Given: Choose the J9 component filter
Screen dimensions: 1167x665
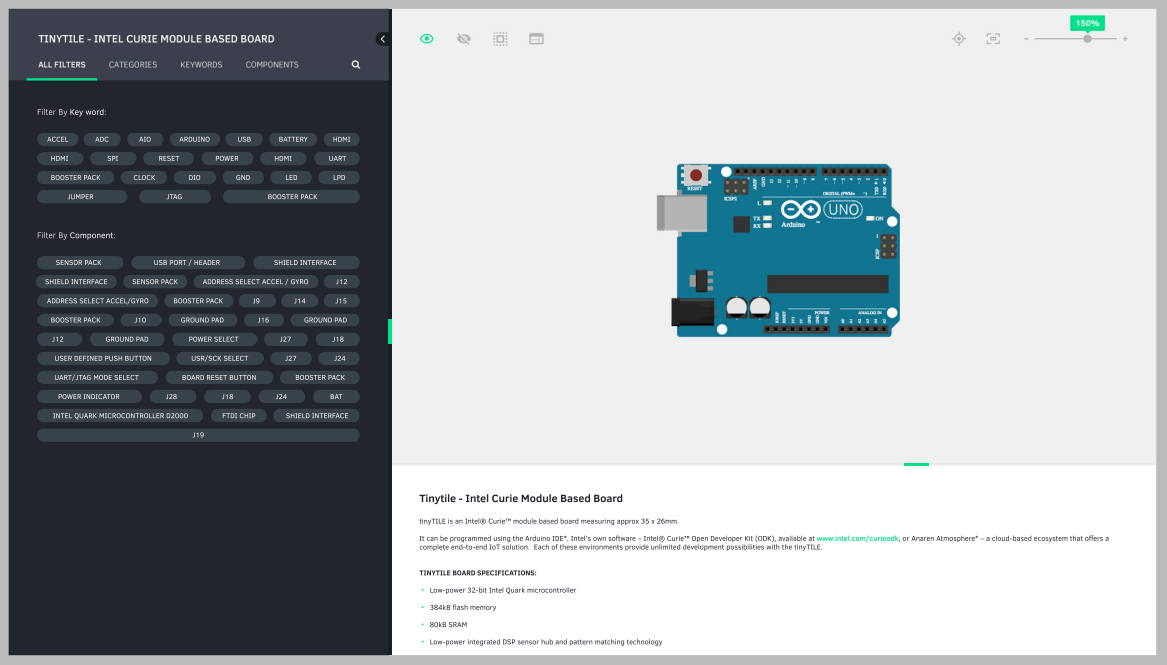Looking at the screenshot, I should 256,301.
